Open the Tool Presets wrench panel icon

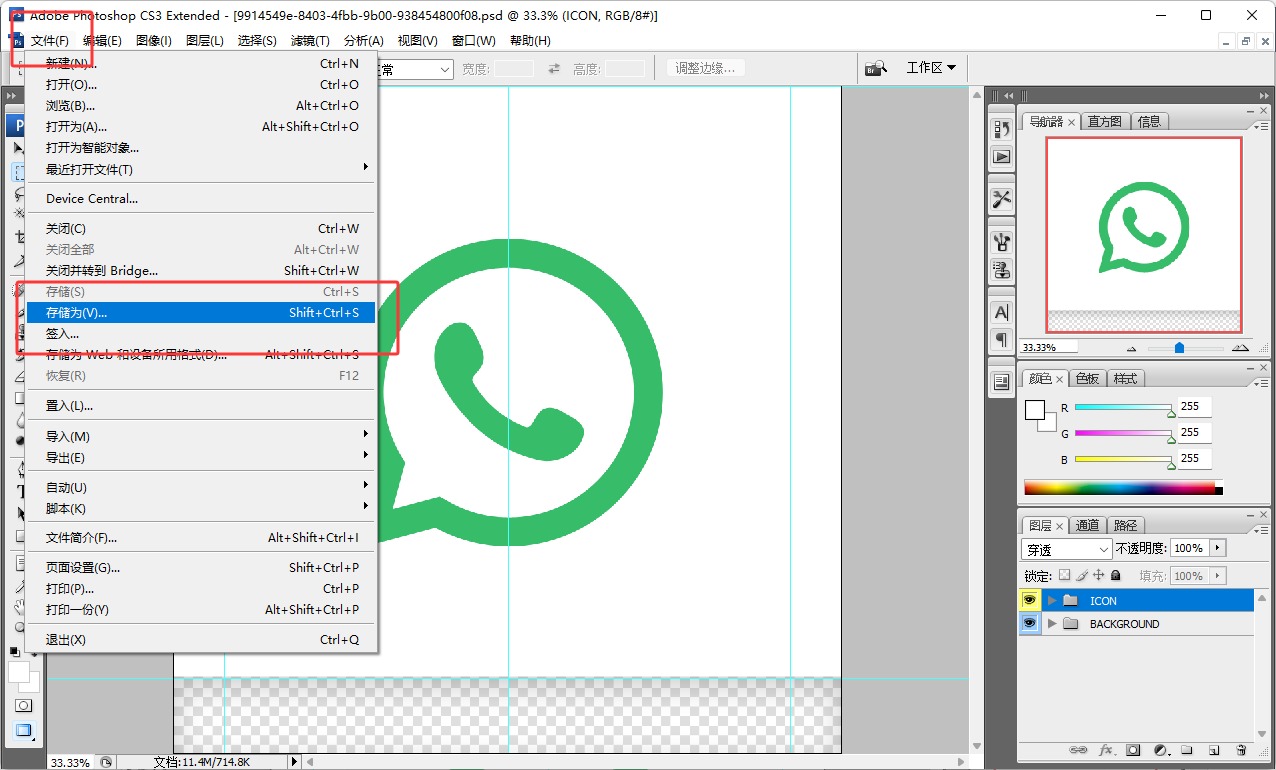click(1001, 199)
